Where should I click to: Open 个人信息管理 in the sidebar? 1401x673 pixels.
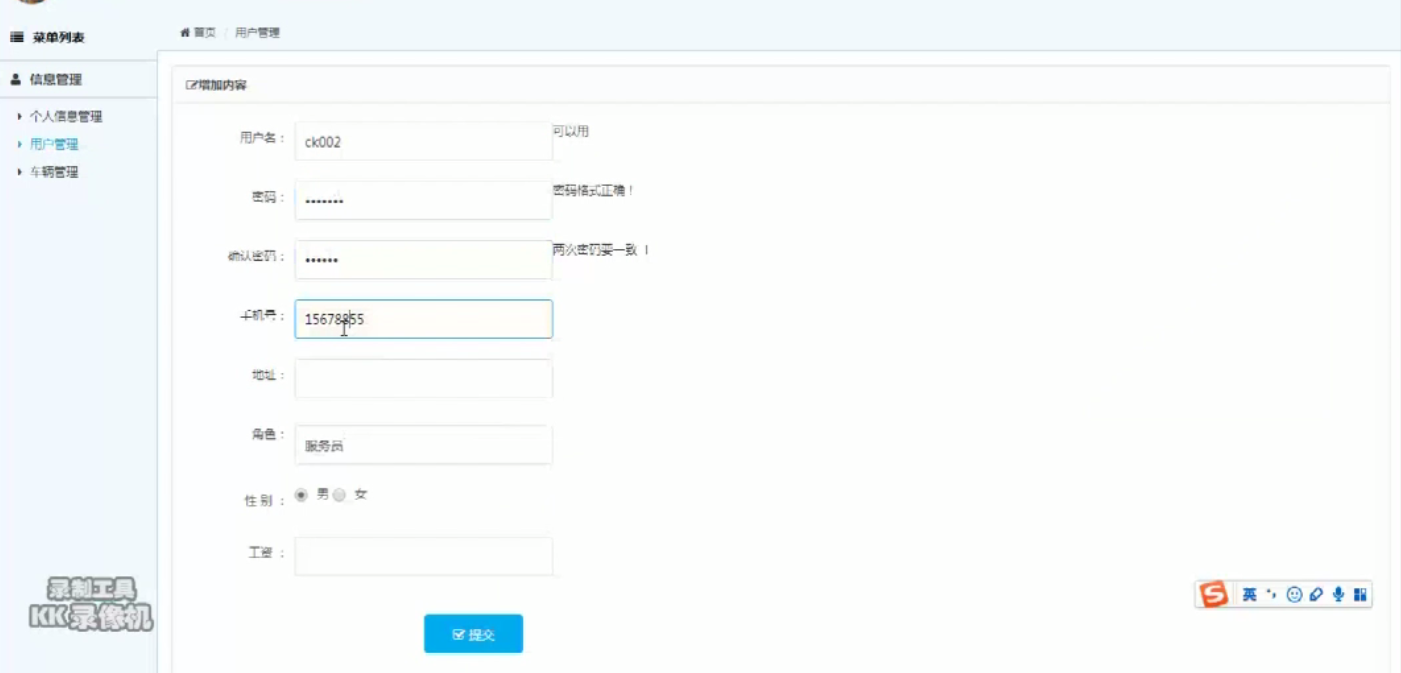click(x=66, y=116)
